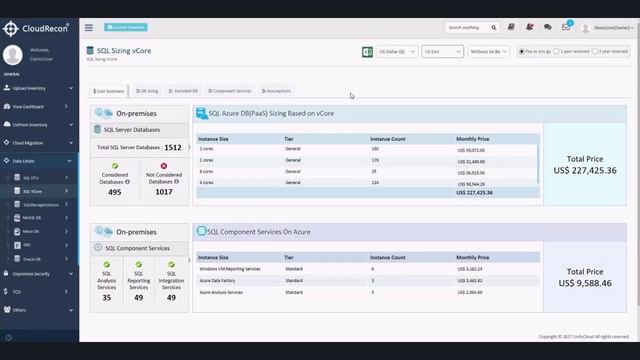Click the Instance Size header in vCore table
The height and width of the screenshot is (360, 640).
pyautogui.click(x=213, y=139)
